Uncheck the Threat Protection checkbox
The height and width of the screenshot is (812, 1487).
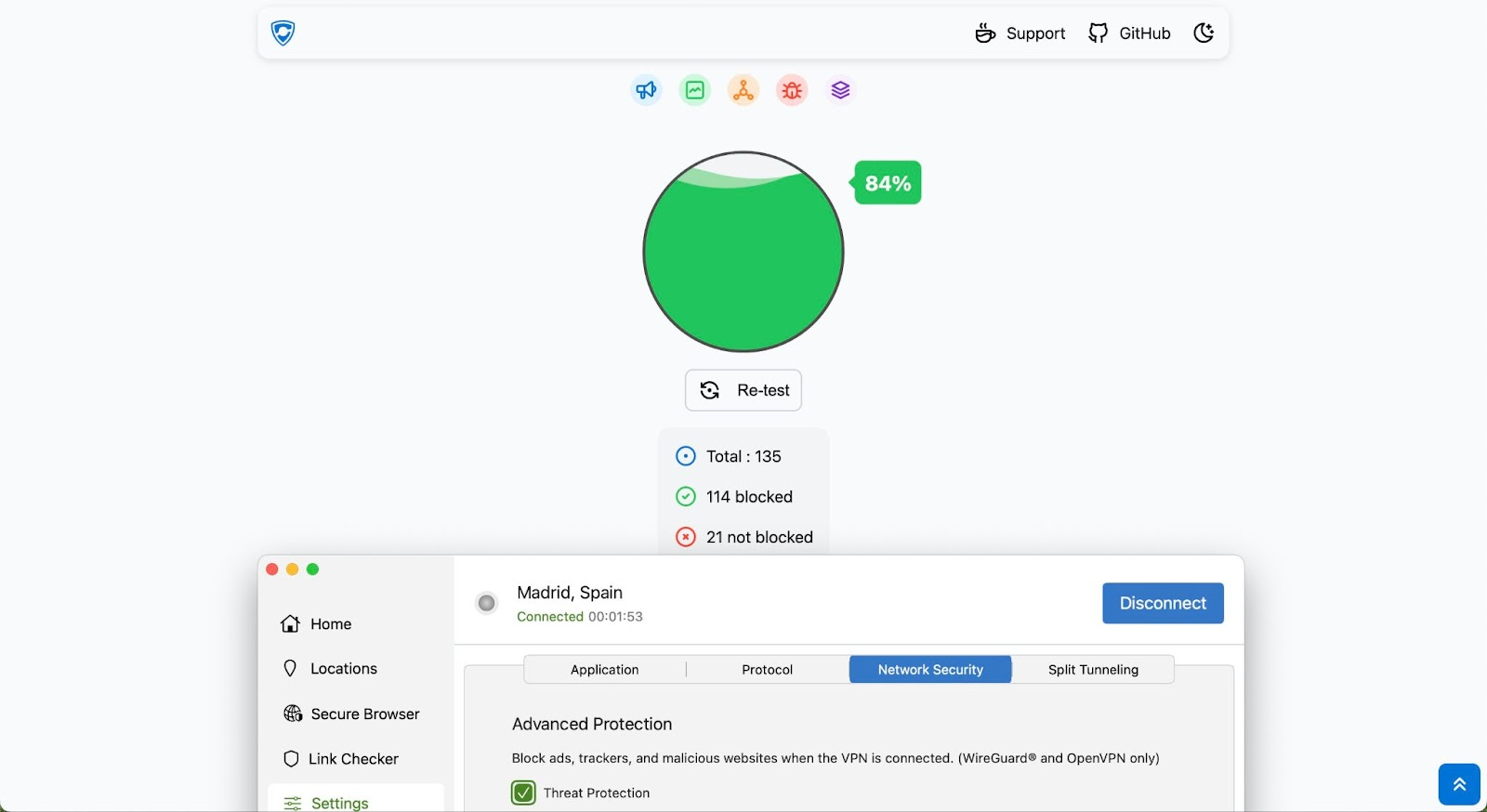(x=523, y=792)
